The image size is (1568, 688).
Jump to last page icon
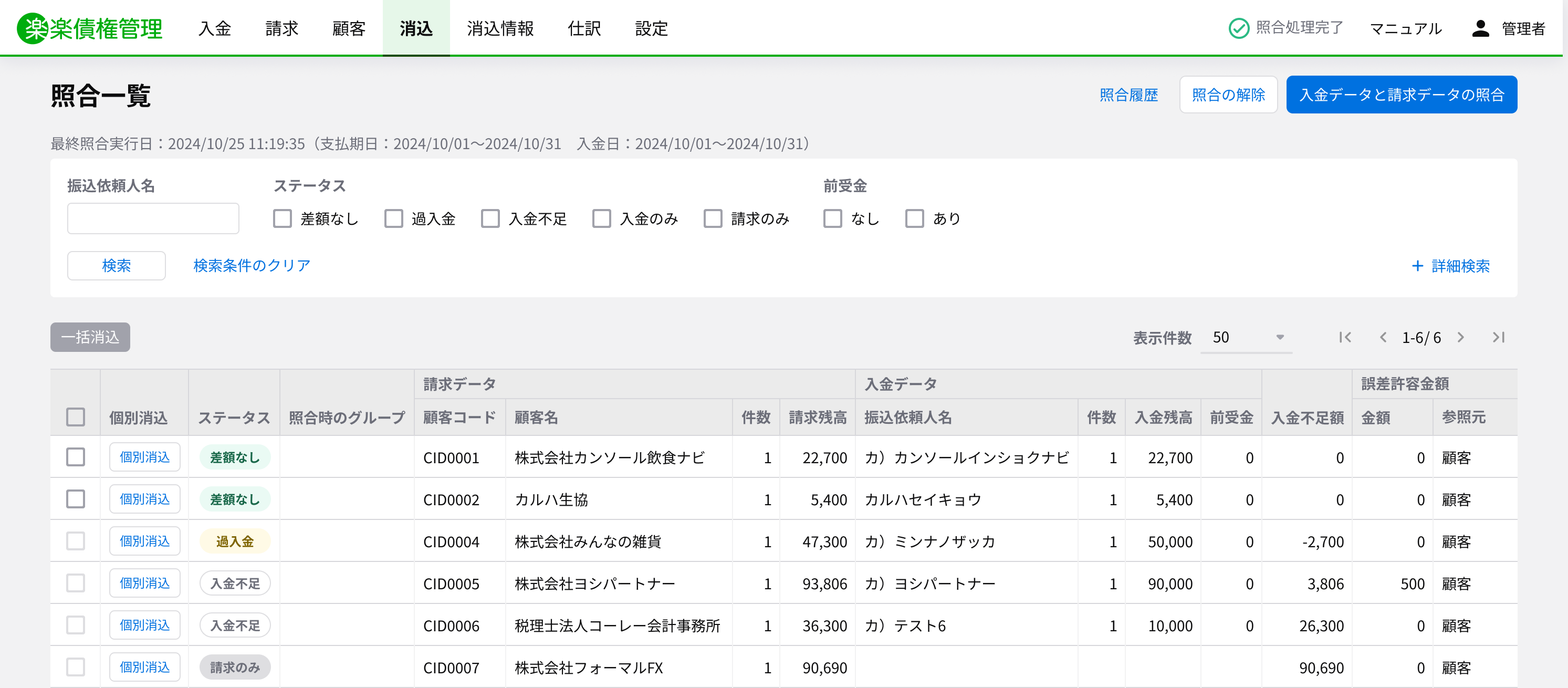(x=1498, y=337)
